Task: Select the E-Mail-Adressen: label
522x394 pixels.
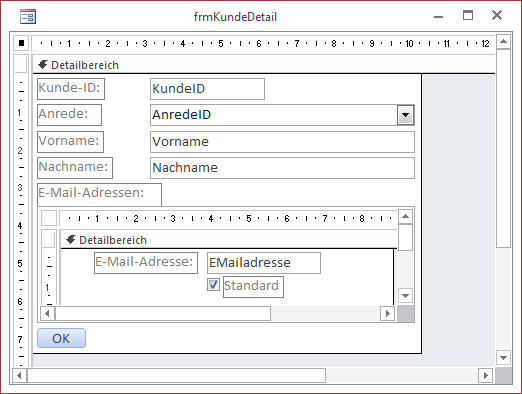Action: 99,194
